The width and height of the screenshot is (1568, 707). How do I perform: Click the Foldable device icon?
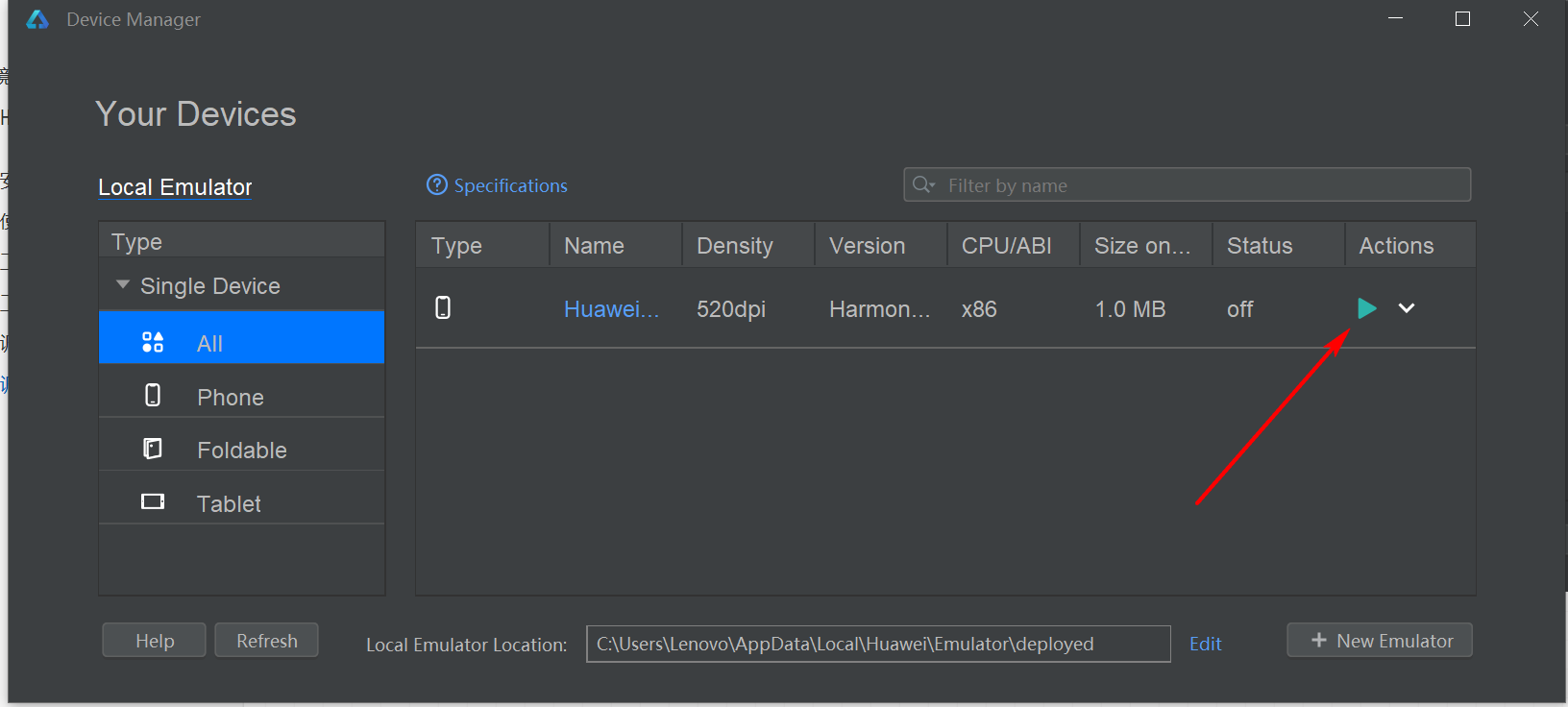[x=153, y=449]
